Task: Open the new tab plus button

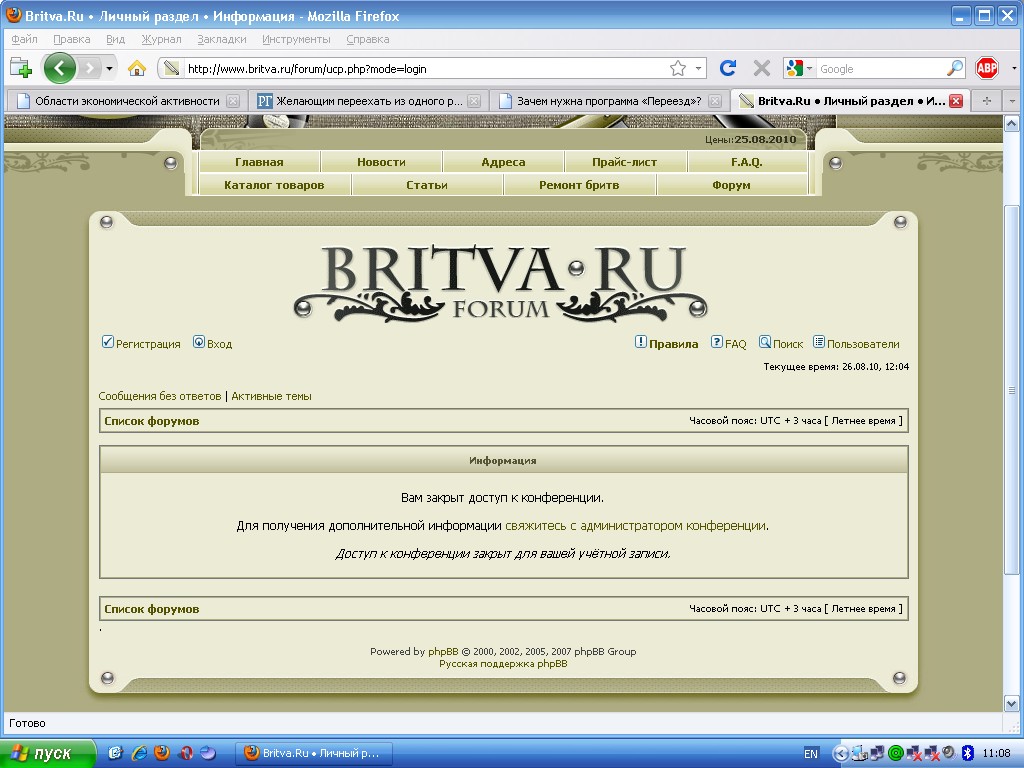Action: tap(986, 101)
